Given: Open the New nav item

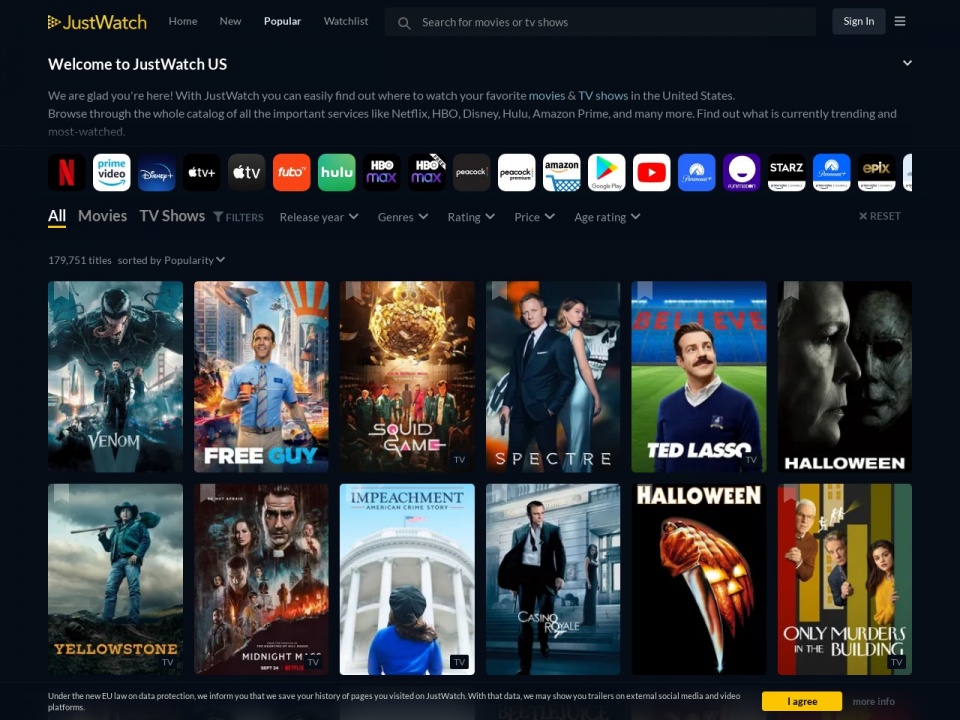Looking at the screenshot, I should (230, 21).
